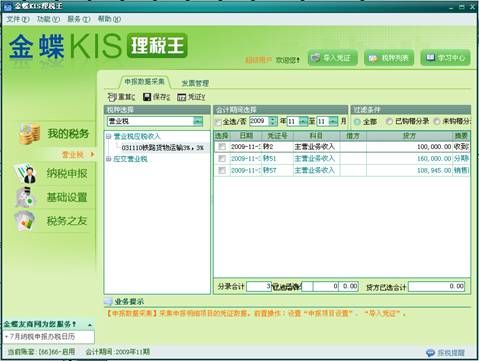479x361 pixels.
Task: Click the 贷方 column header
Action: point(409,136)
